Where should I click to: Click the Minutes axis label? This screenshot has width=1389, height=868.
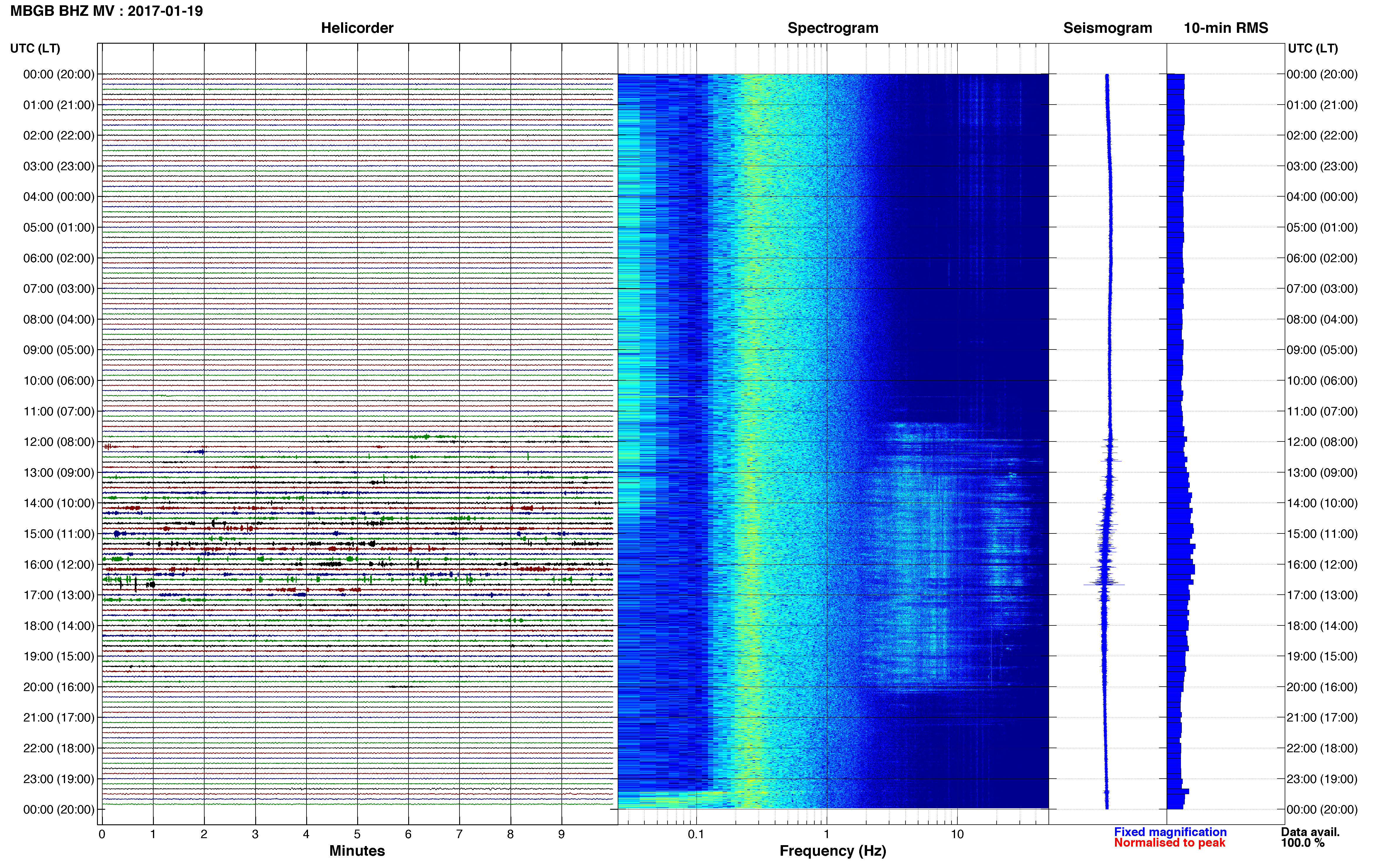(357, 851)
